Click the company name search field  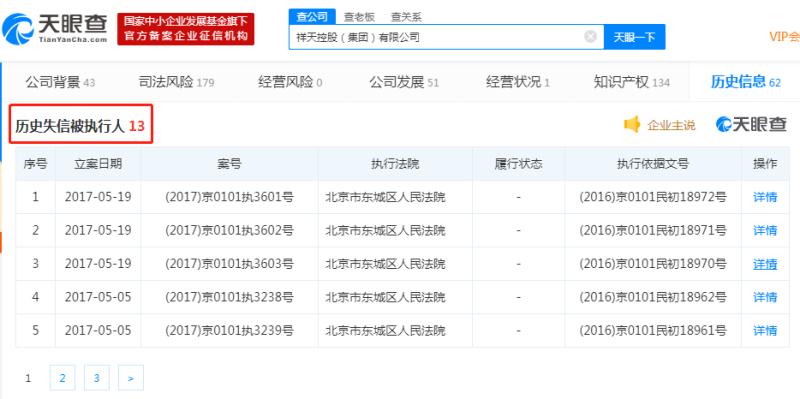pyautogui.click(x=446, y=37)
